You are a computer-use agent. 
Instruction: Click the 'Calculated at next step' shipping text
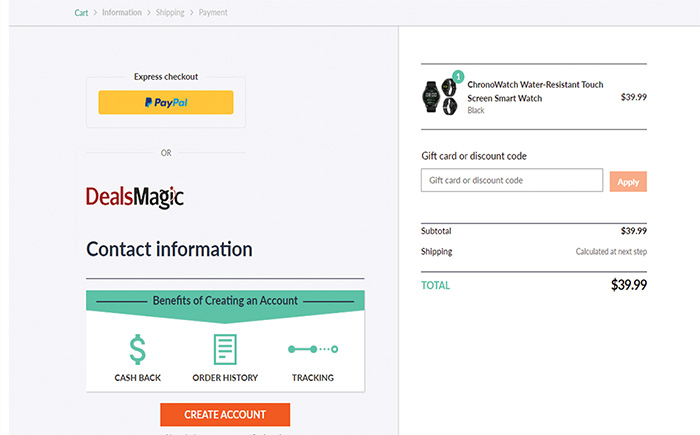tap(611, 252)
